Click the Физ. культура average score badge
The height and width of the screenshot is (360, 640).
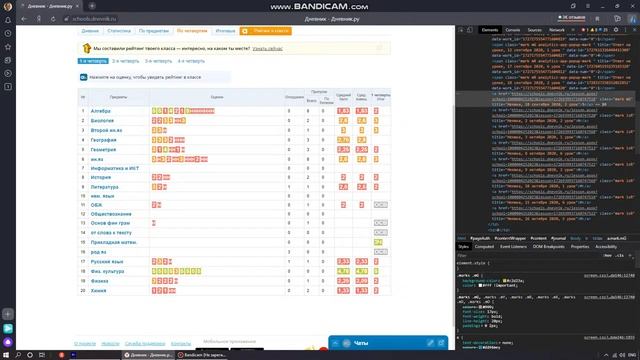(x=343, y=271)
